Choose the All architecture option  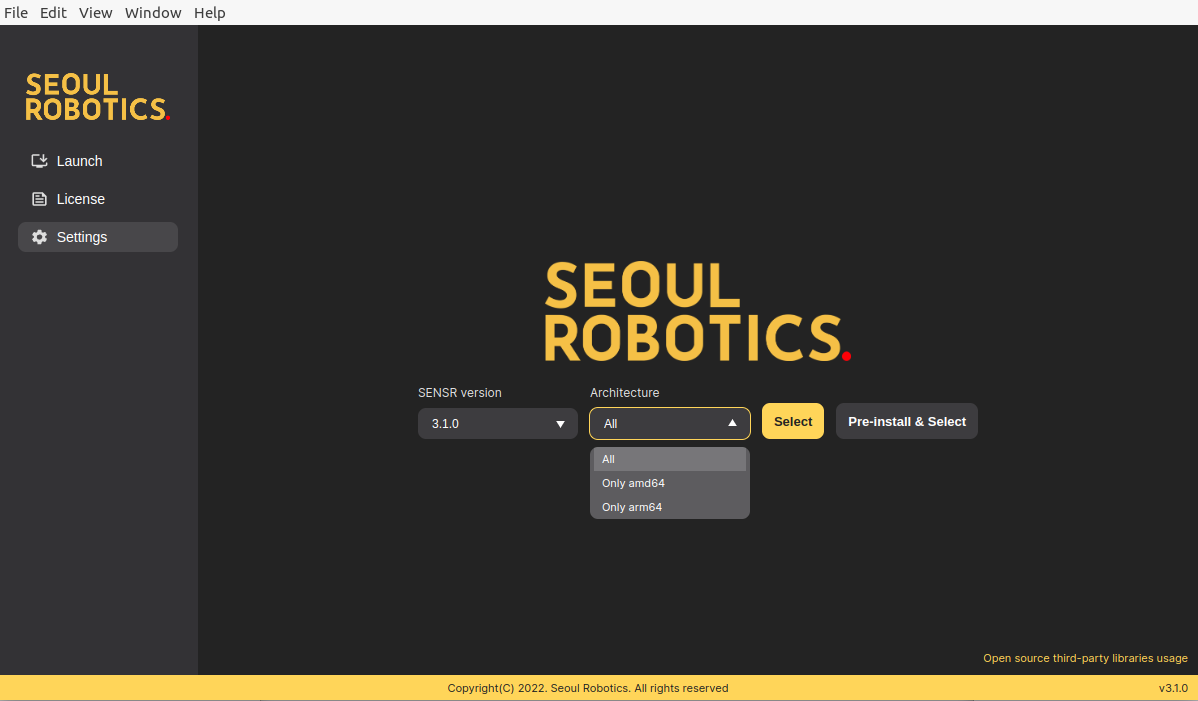(669, 459)
